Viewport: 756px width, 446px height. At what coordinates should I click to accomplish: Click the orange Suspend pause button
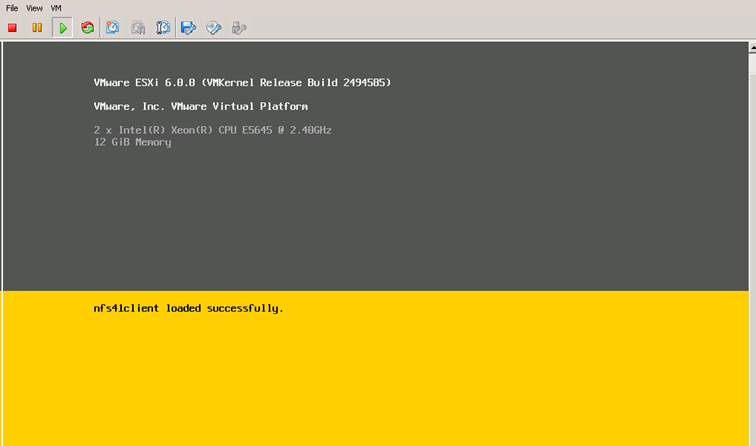coord(37,28)
